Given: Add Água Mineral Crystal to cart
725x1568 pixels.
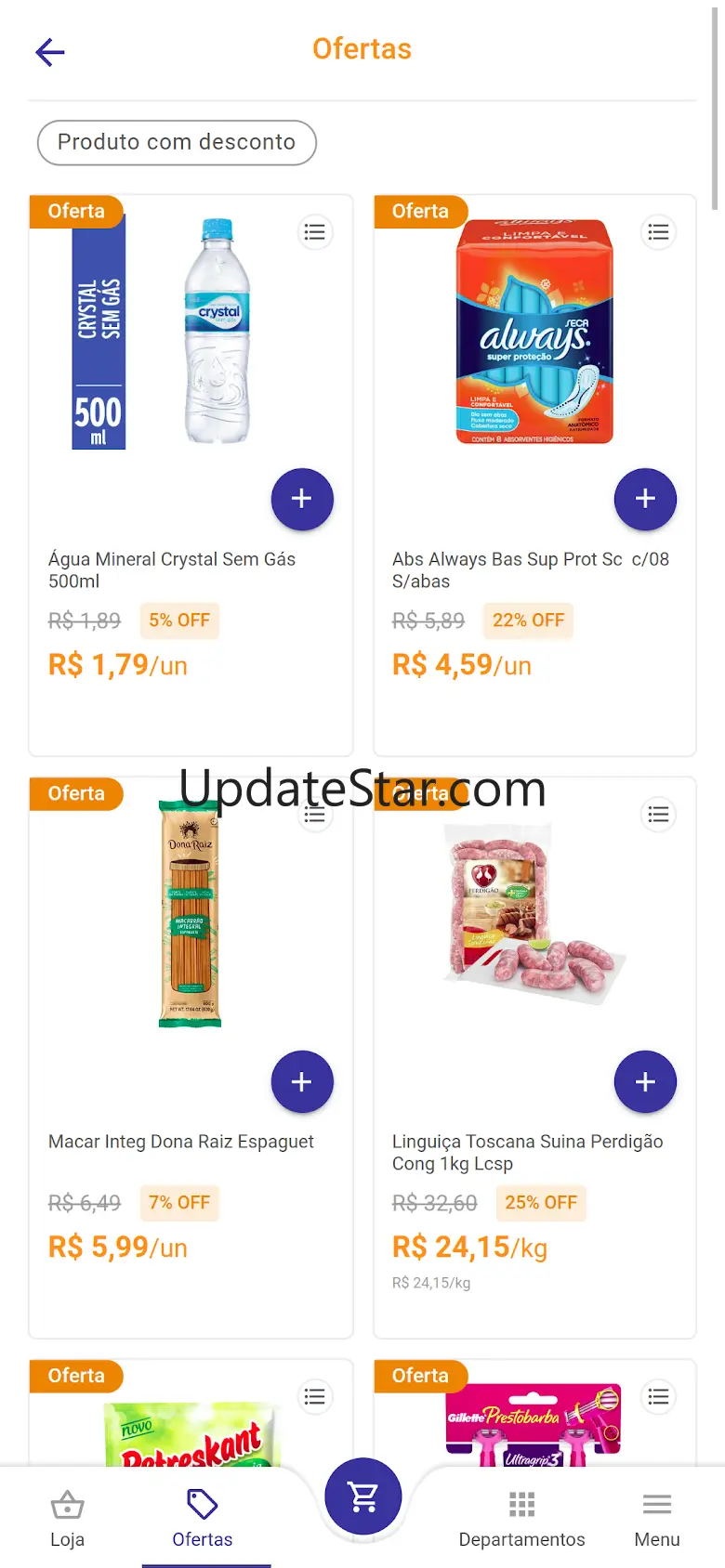Looking at the screenshot, I should [301, 499].
